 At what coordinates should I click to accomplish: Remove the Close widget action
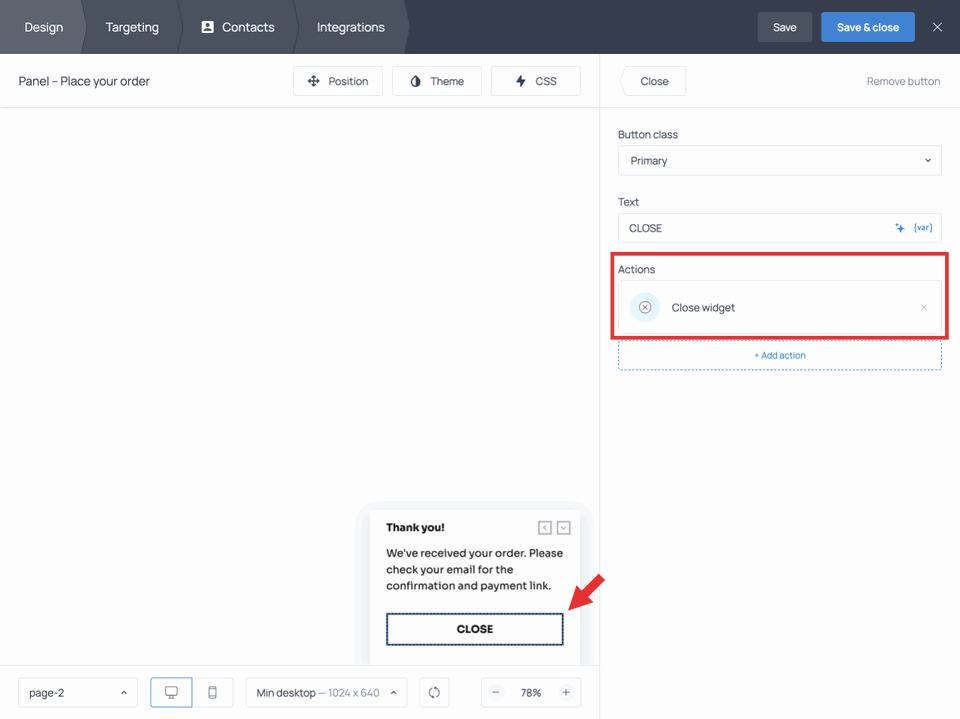point(923,307)
